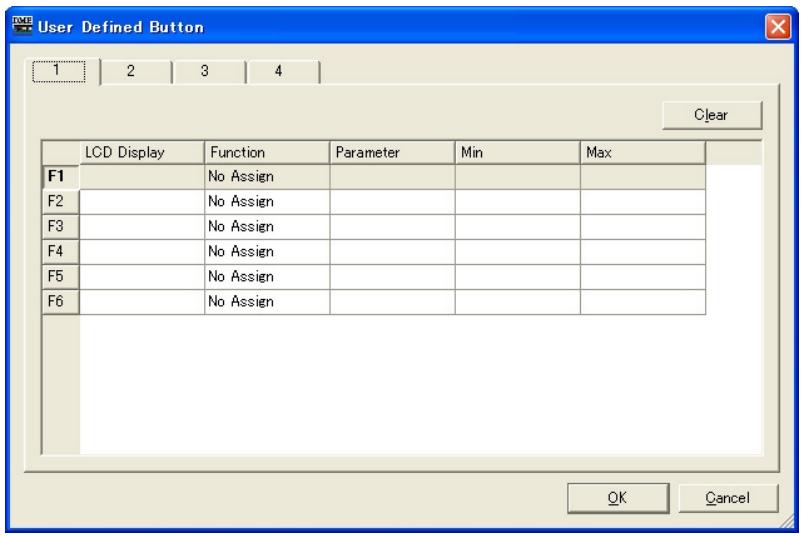The height and width of the screenshot is (537, 801).
Task: Select Min cell in F1 row
Action: click(517, 177)
